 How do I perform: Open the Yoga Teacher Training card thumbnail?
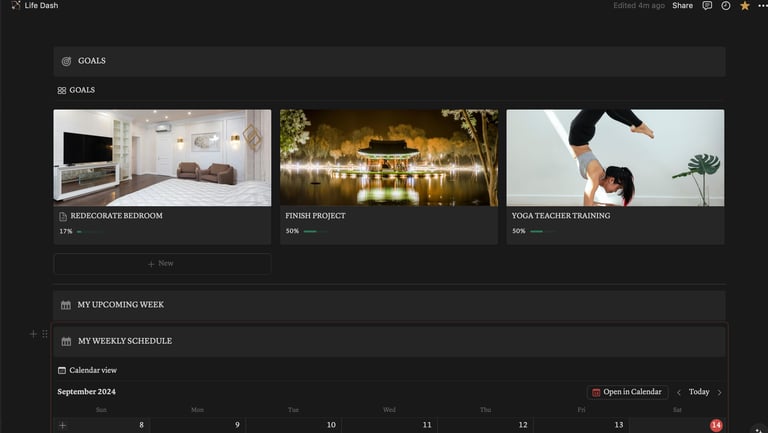click(x=615, y=157)
